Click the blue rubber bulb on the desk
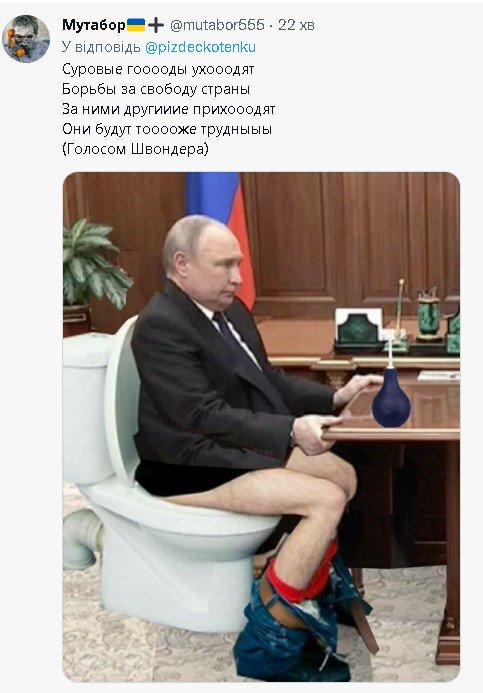Image resolution: width=483 pixels, height=693 pixels. pos(391,396)
